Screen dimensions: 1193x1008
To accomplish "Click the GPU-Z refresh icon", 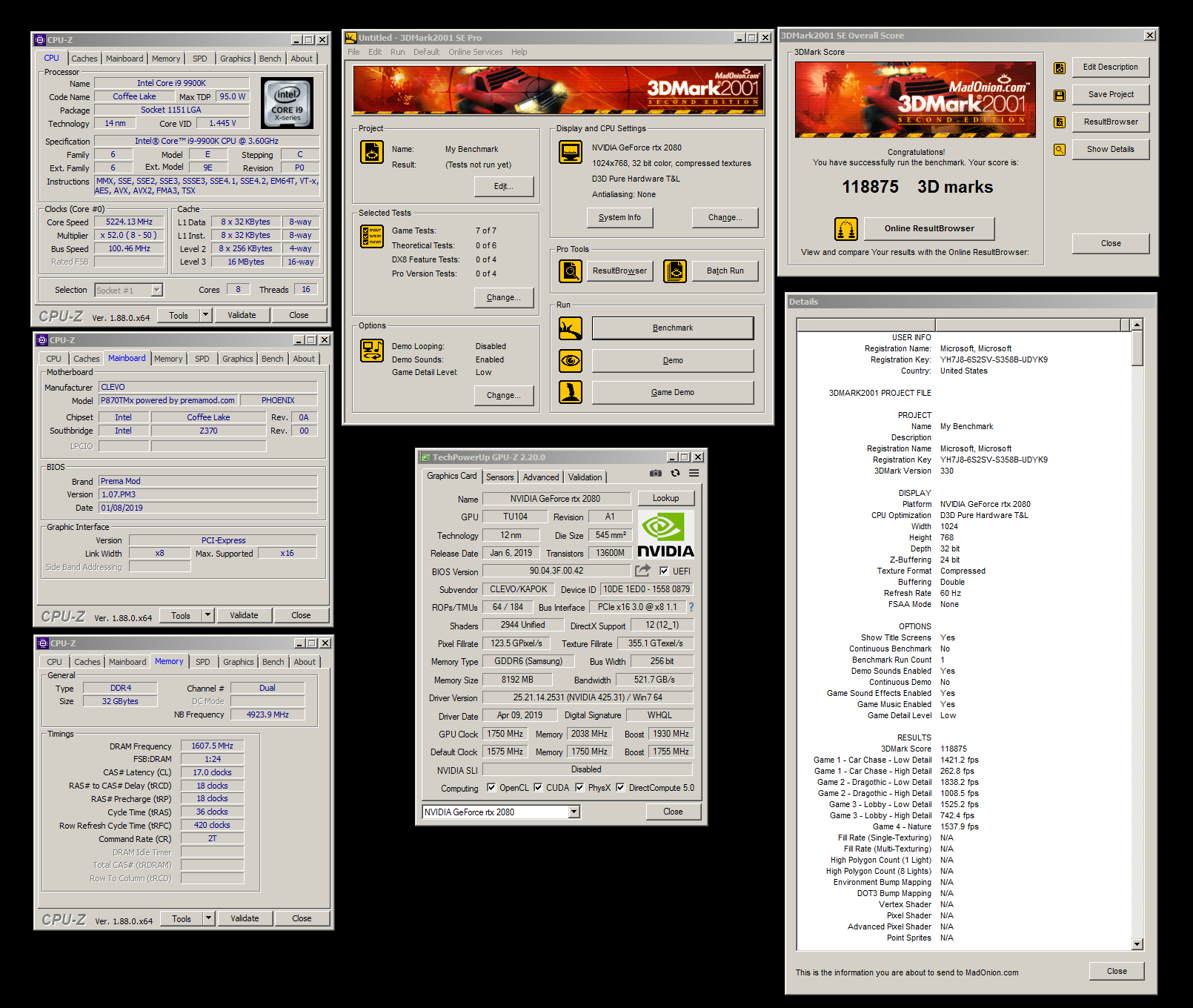I will [675, 473].
